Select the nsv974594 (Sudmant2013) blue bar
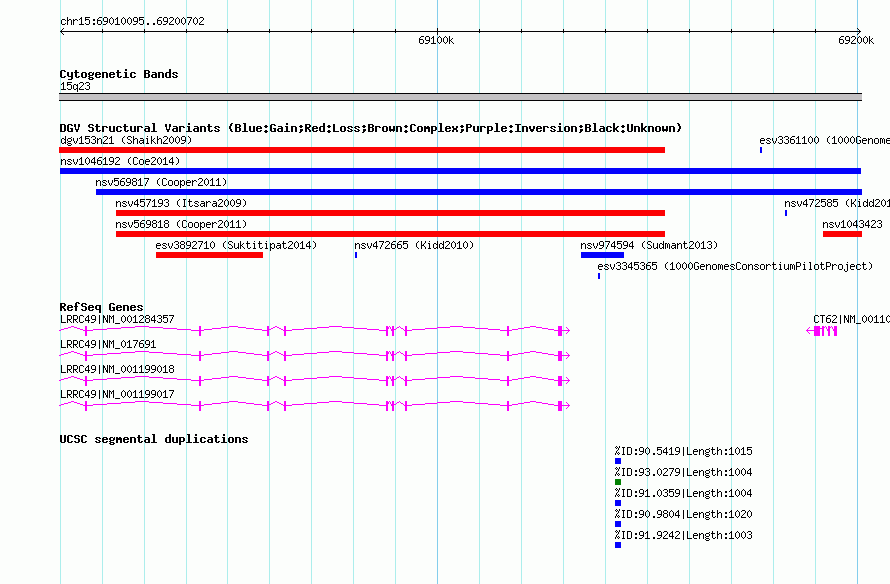 602,255
